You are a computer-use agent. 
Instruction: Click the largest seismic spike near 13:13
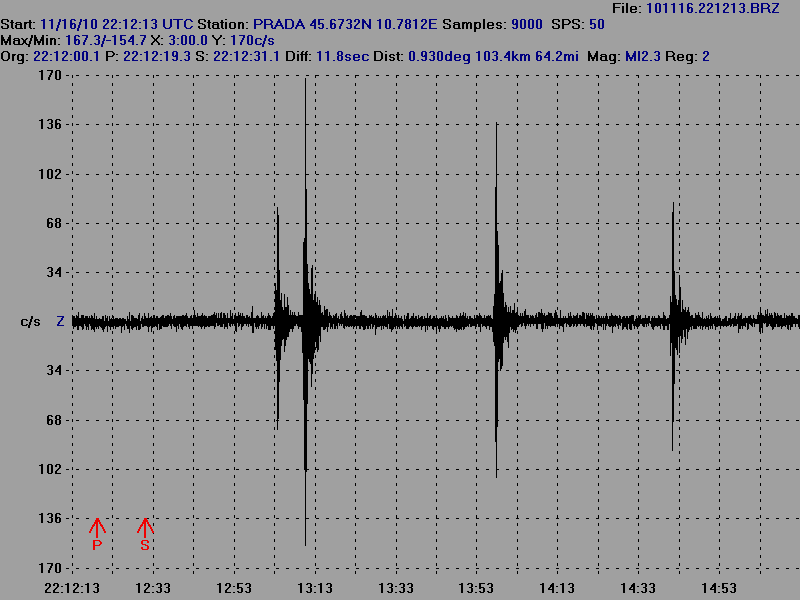point(306,311)
